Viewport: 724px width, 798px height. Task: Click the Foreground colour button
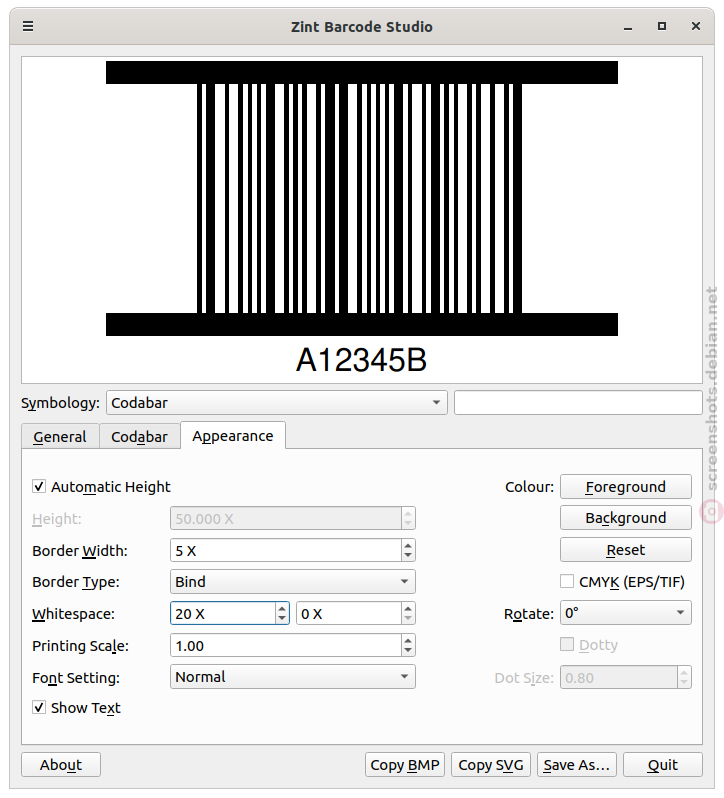626,487
